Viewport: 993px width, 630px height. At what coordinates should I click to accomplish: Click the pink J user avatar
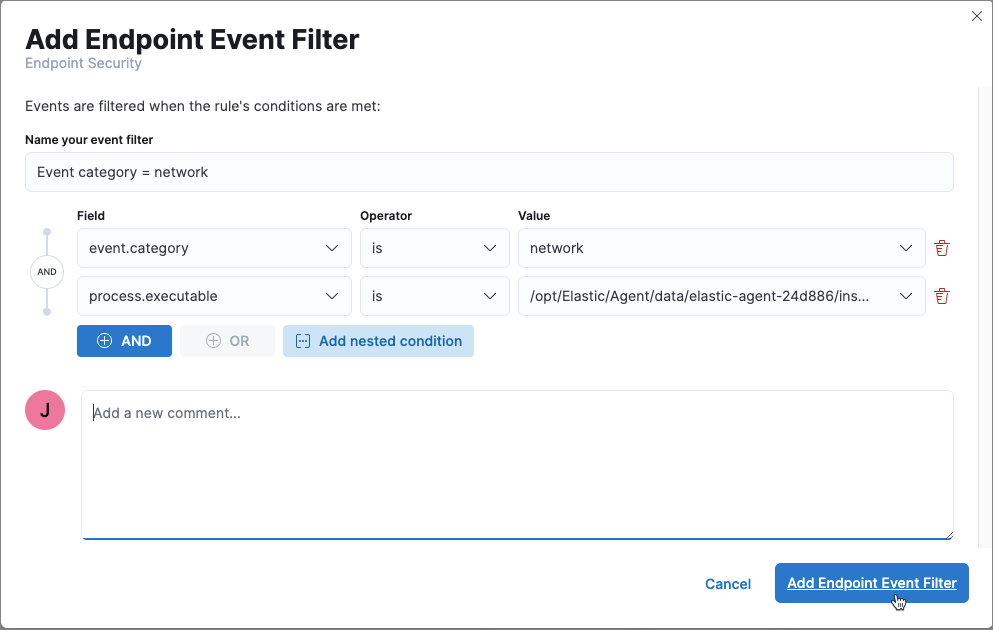45,410
